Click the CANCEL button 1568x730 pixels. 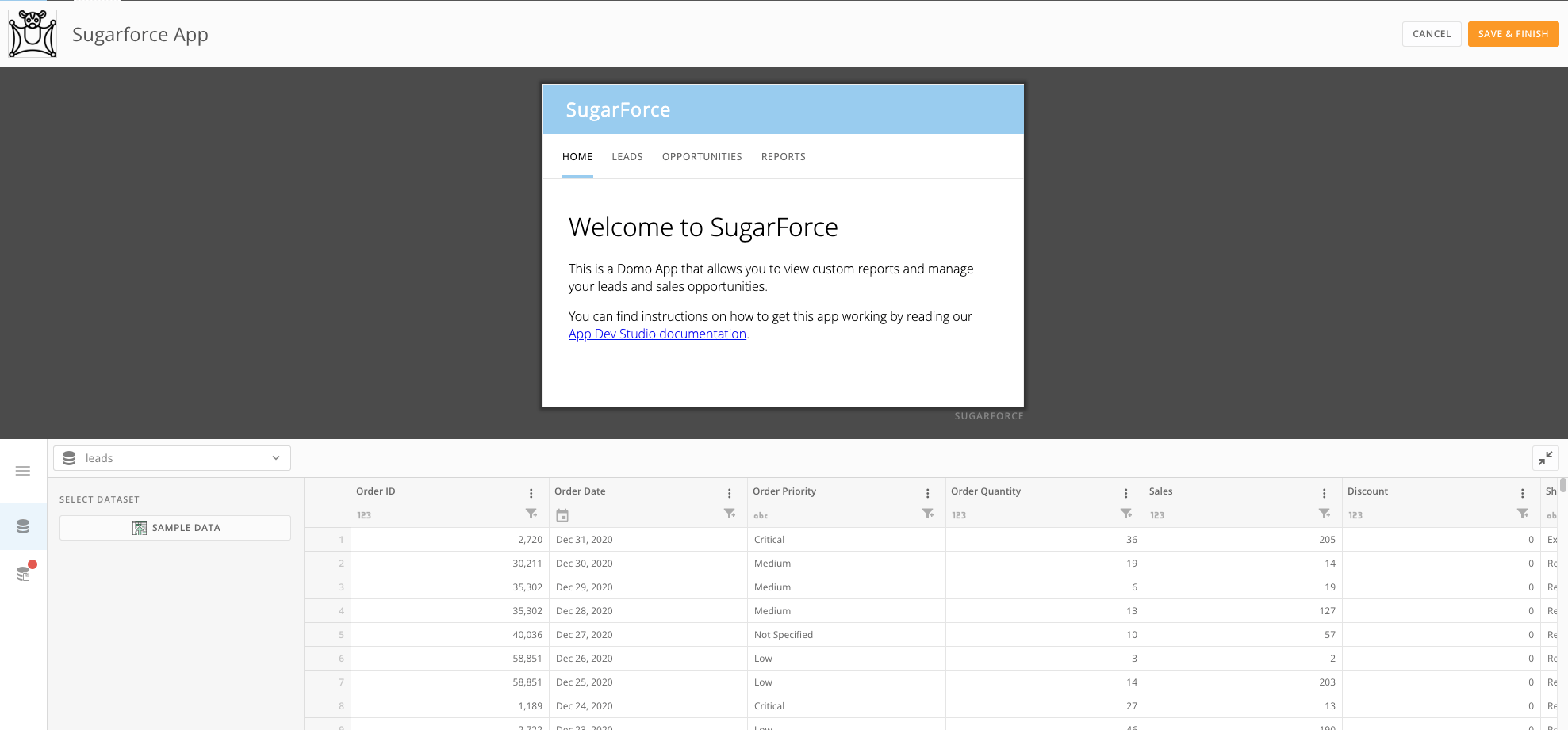pyautogui.click(x=1432, y=34)
